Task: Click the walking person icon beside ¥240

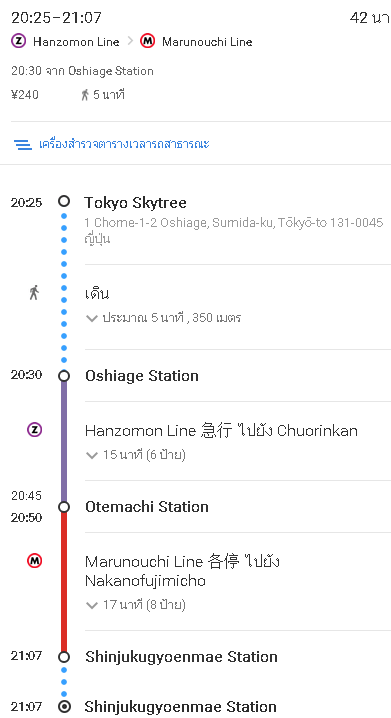Action: [x=85, y=95]
